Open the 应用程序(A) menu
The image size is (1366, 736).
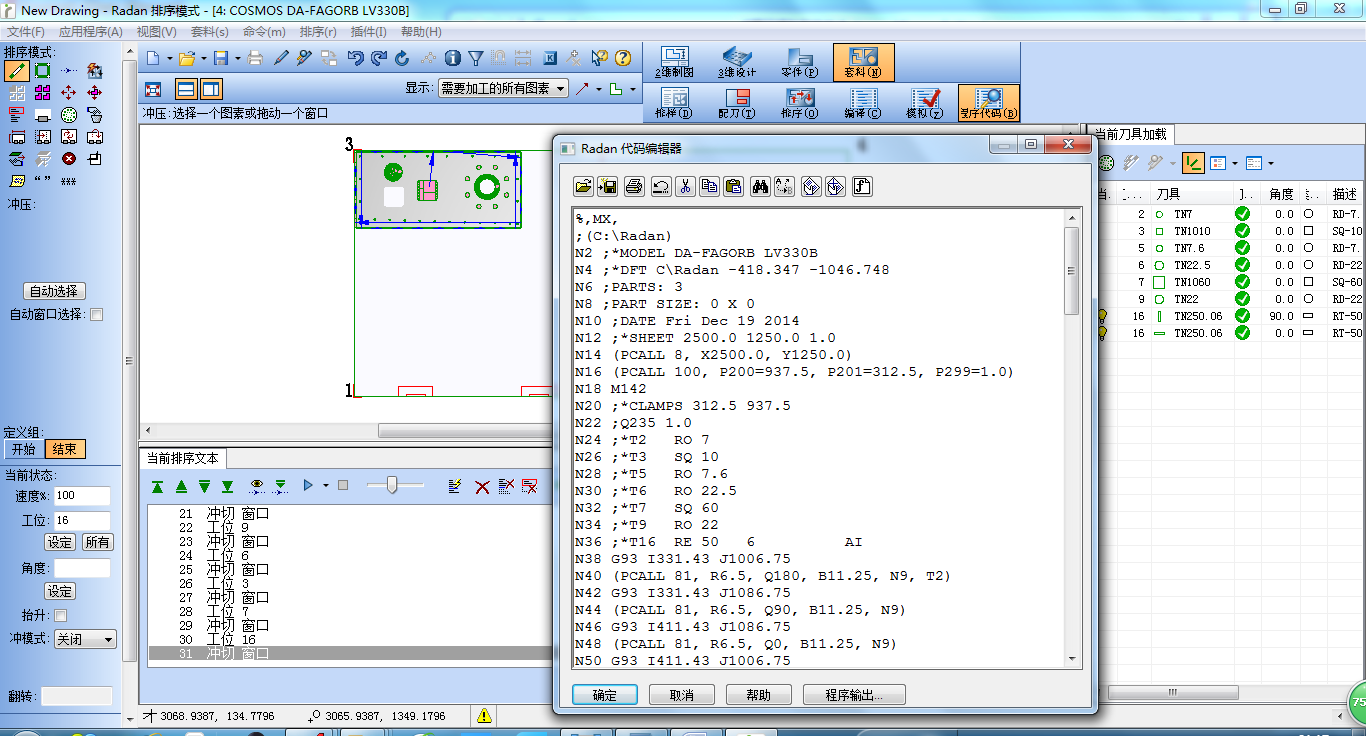point(91,32)
